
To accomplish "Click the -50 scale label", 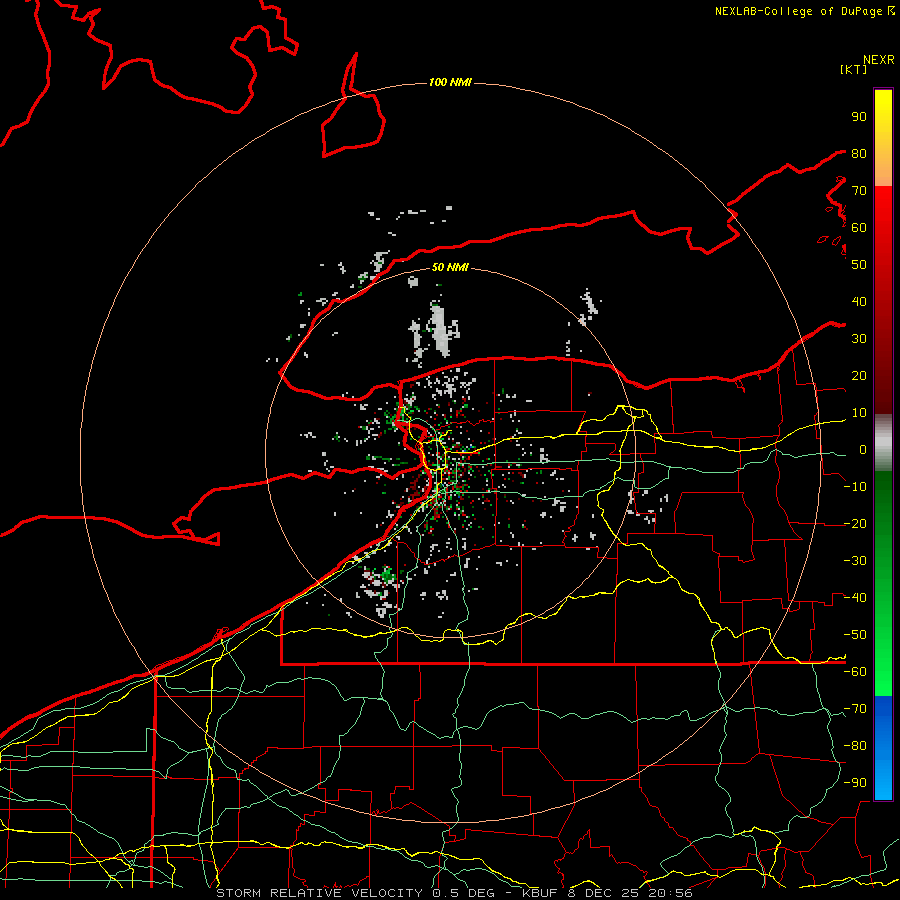I will pos(855,635).
